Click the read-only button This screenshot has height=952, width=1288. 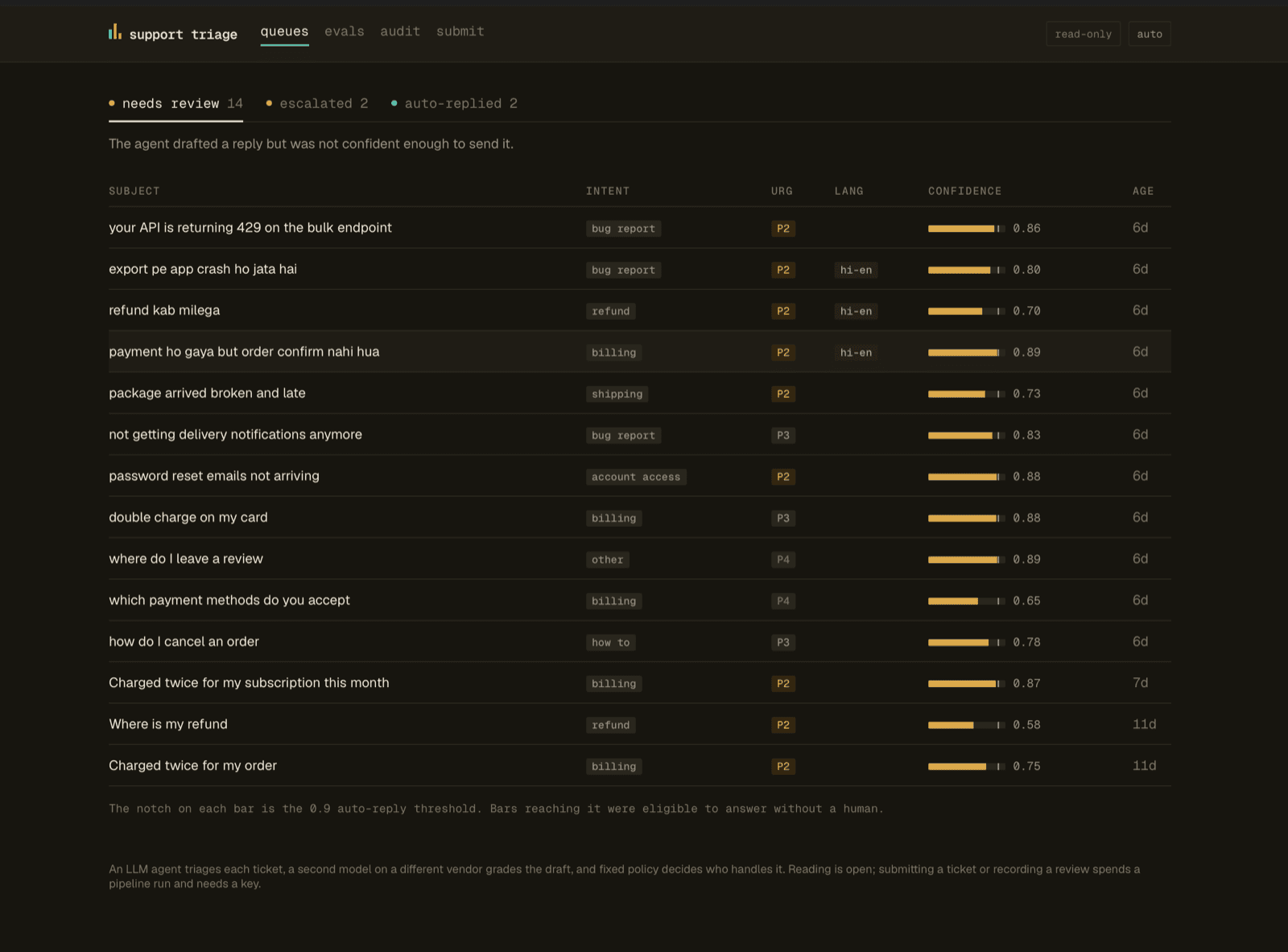1083,34
